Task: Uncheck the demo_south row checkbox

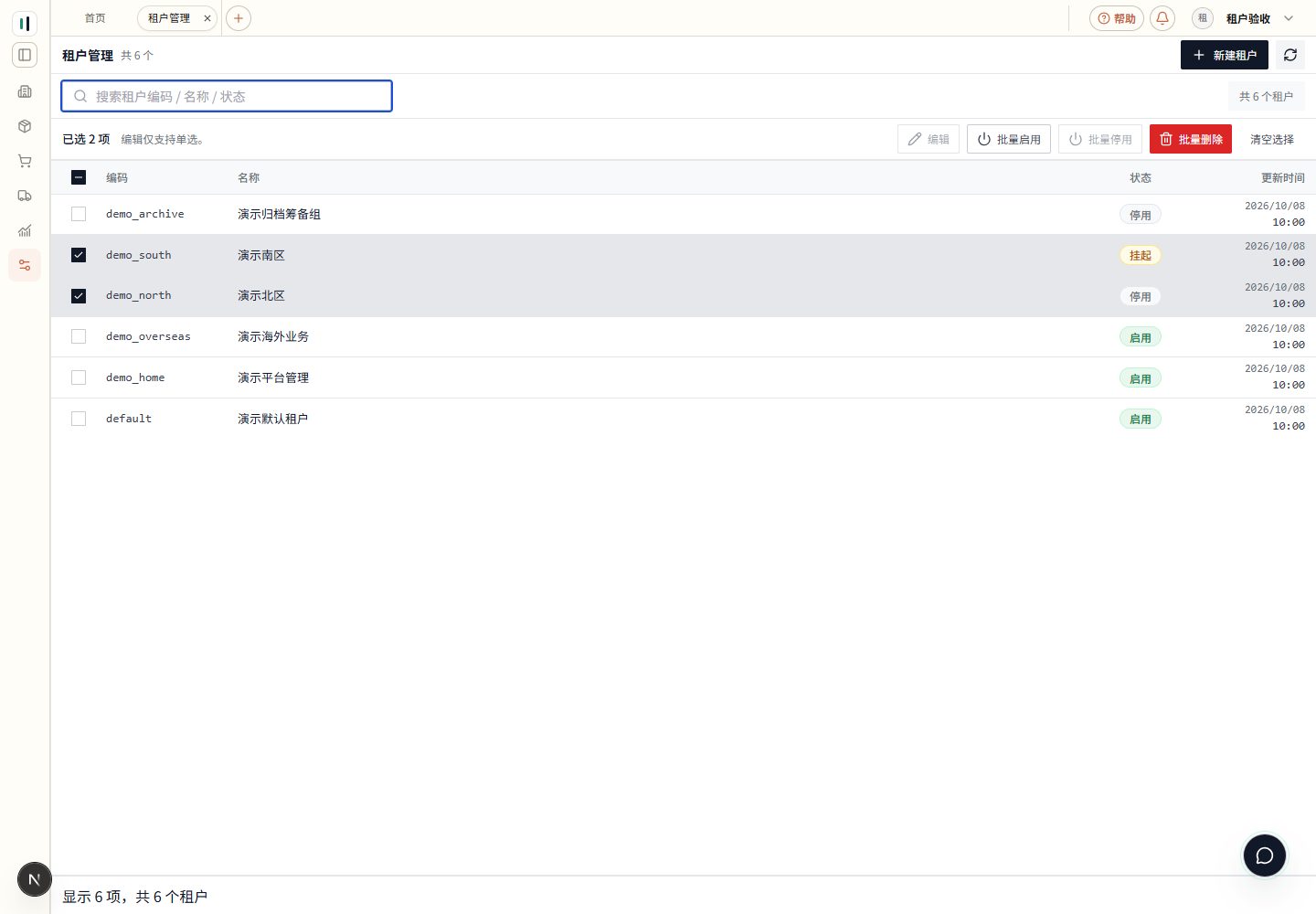Action: coord(79,255)
